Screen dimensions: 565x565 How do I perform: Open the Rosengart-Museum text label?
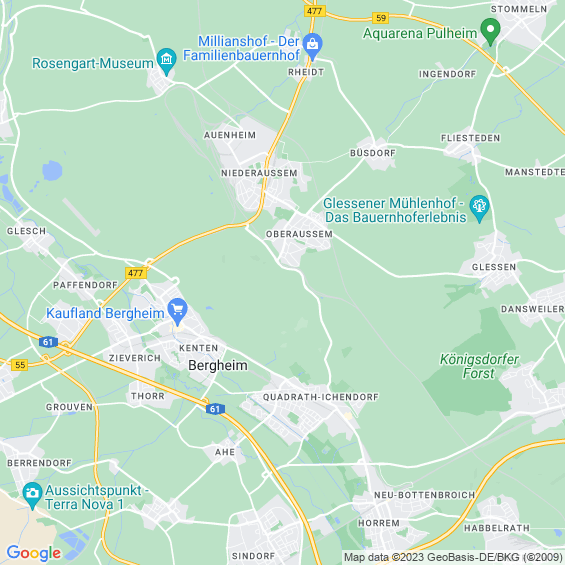pos(93,63)
